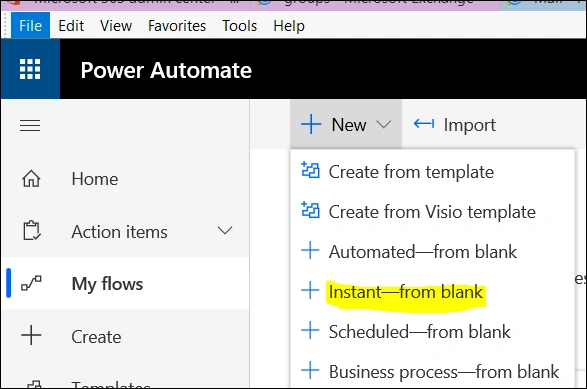Click the Create from template icon

310,170
